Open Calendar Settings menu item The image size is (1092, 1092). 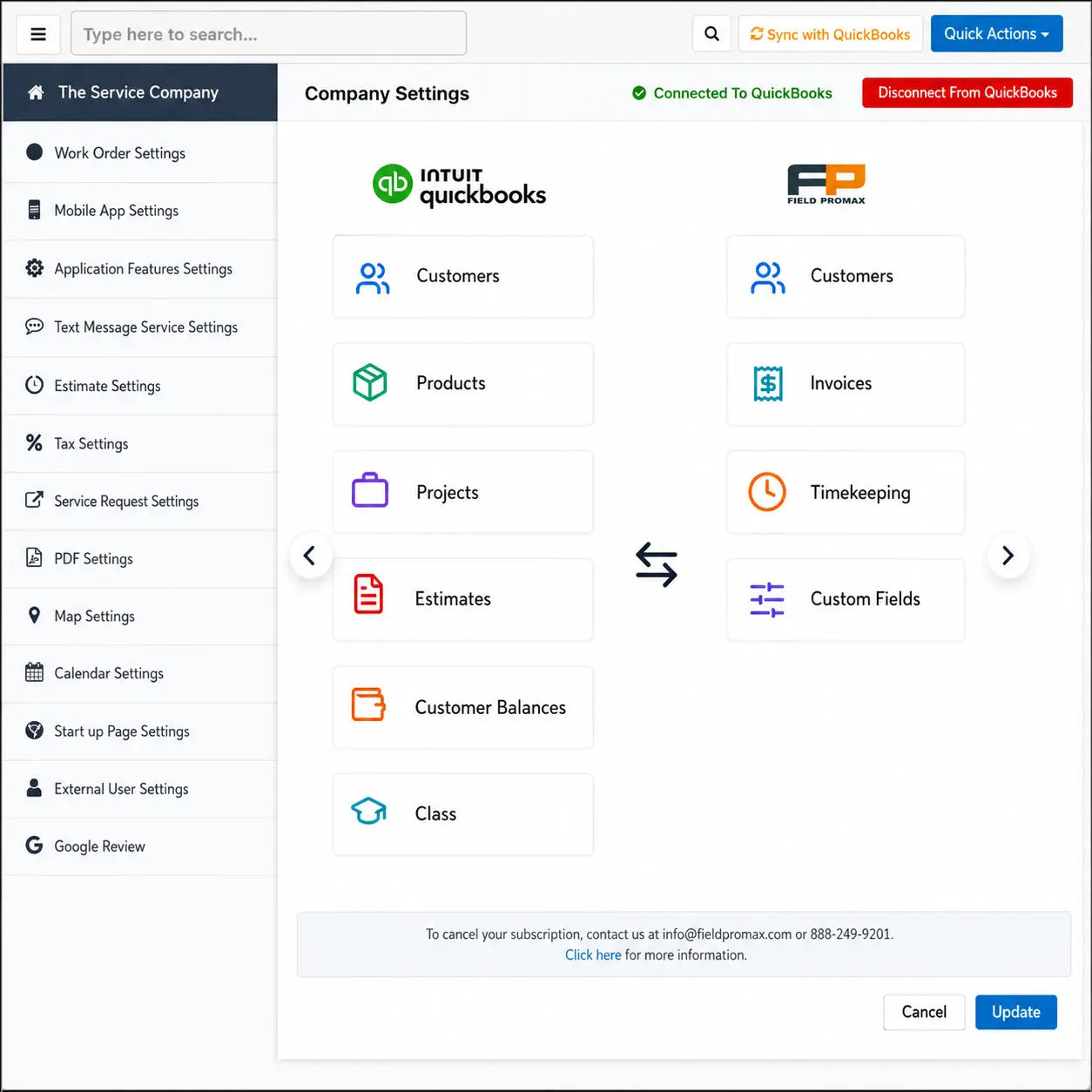[139, 673]
